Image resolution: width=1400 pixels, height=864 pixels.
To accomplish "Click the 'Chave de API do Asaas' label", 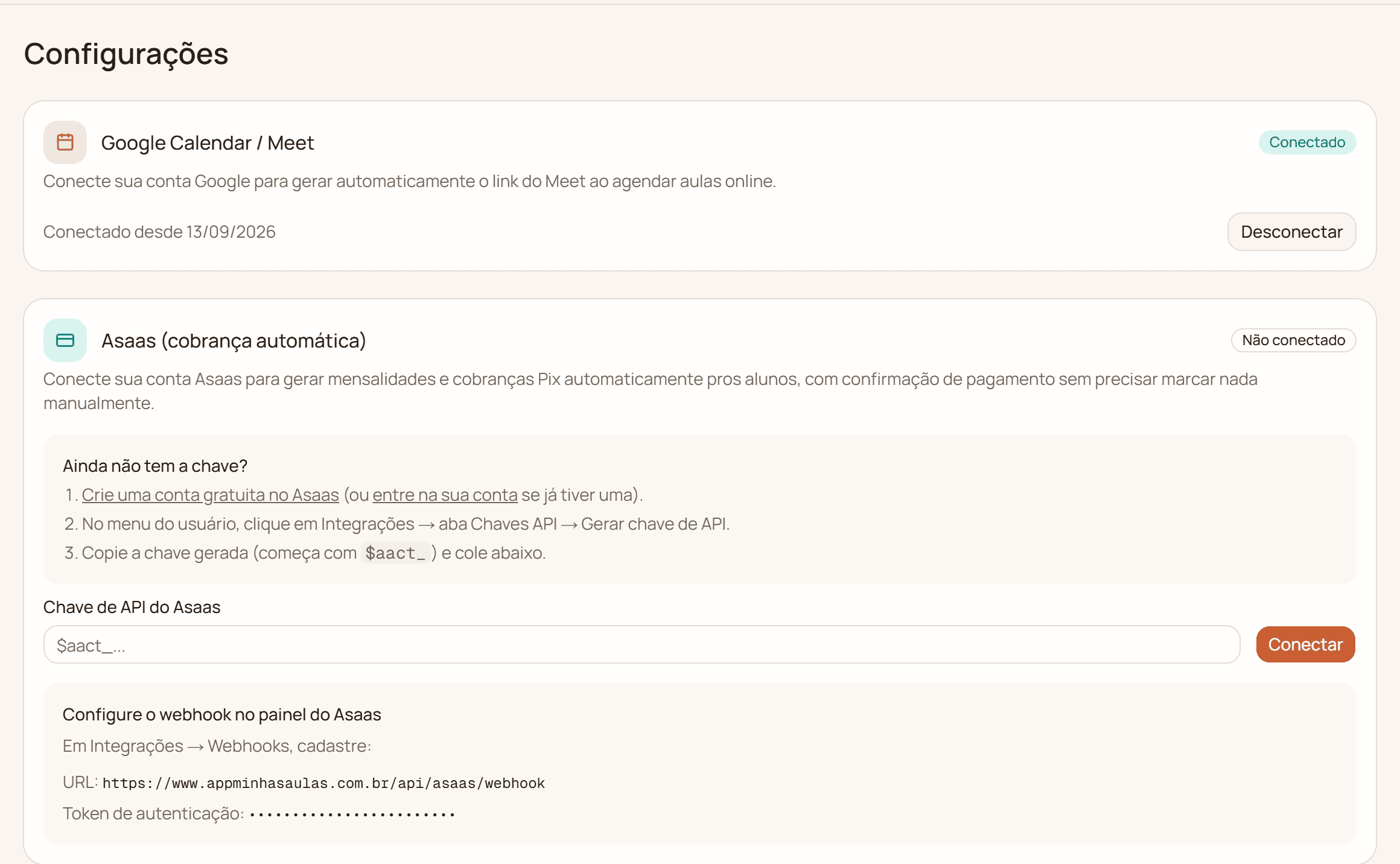I will [x=132, y=607].
